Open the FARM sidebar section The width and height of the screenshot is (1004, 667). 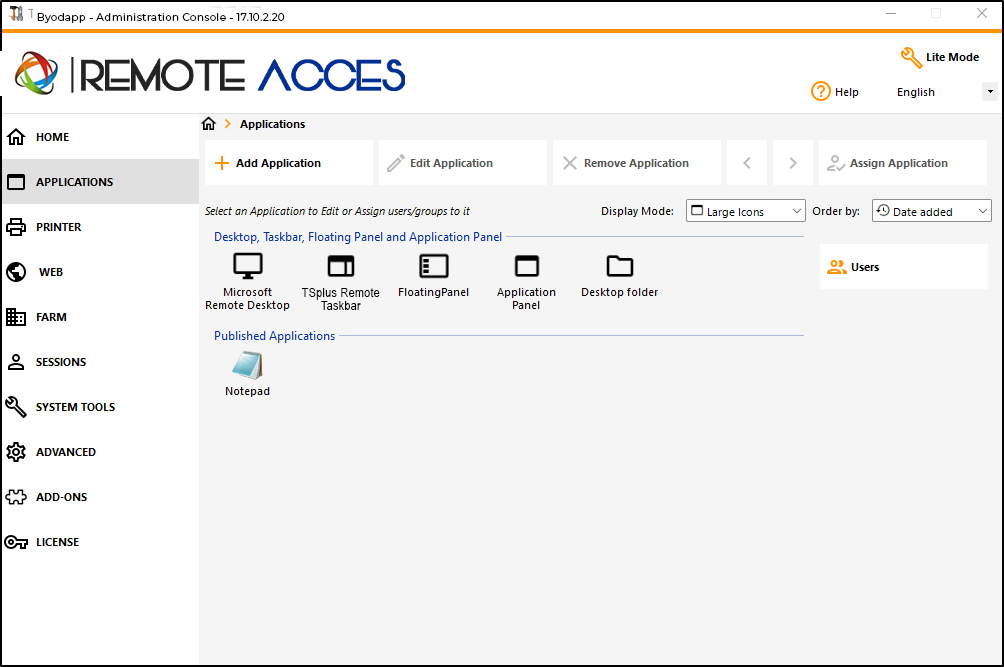point(101,317)
